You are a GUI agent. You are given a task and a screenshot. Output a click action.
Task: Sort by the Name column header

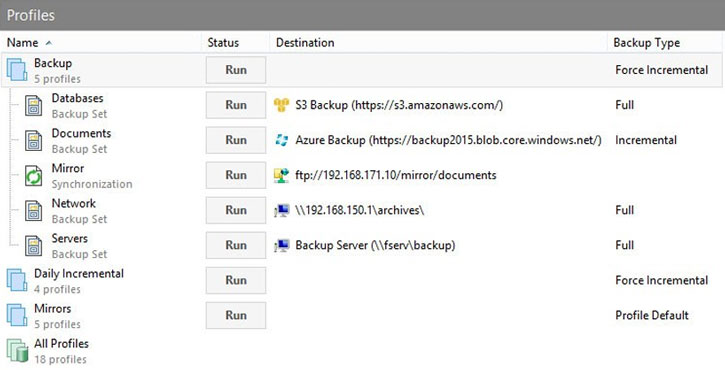pyautogui.click(x=22, y=43)
